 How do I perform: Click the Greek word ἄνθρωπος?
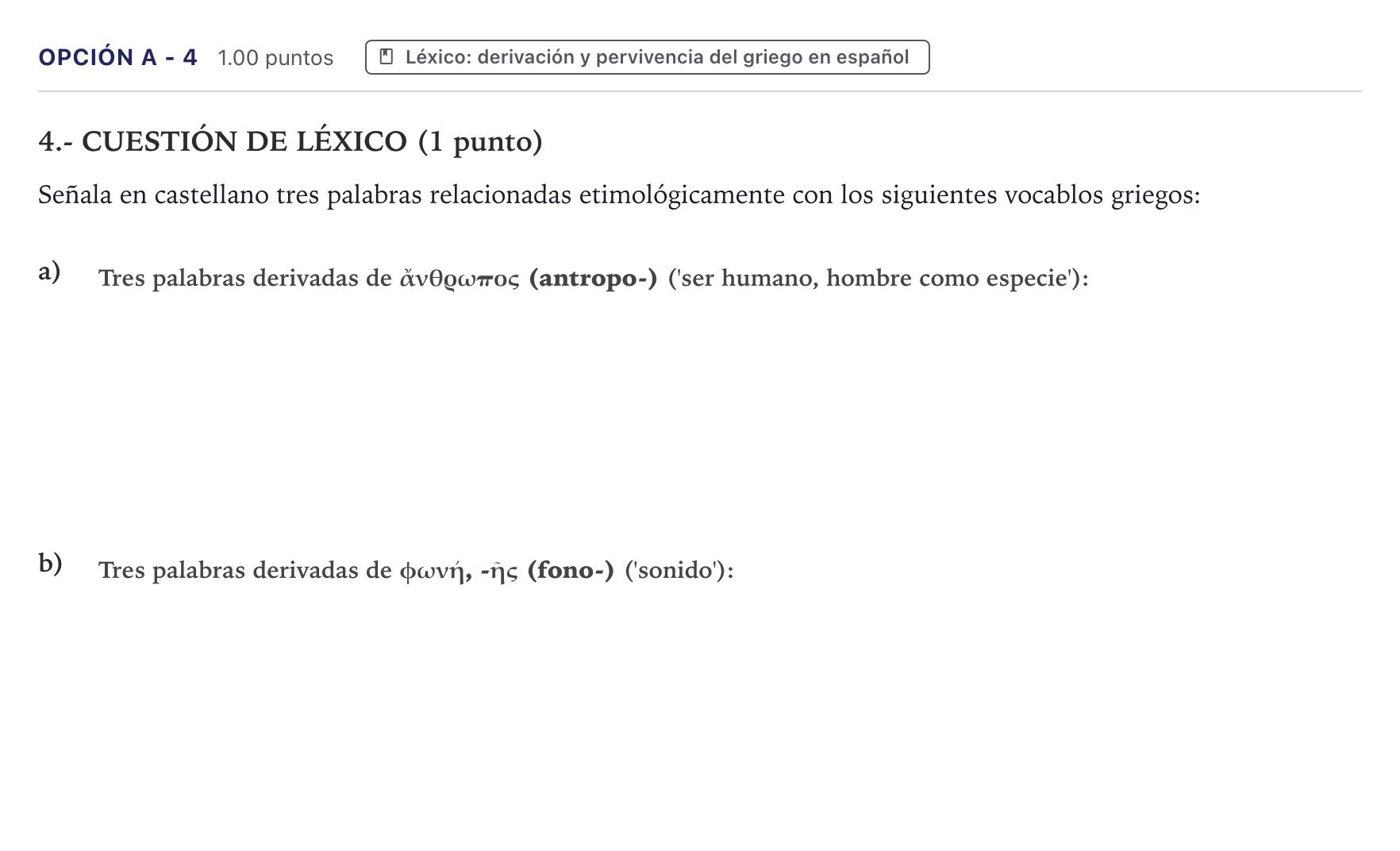[460, 278]
